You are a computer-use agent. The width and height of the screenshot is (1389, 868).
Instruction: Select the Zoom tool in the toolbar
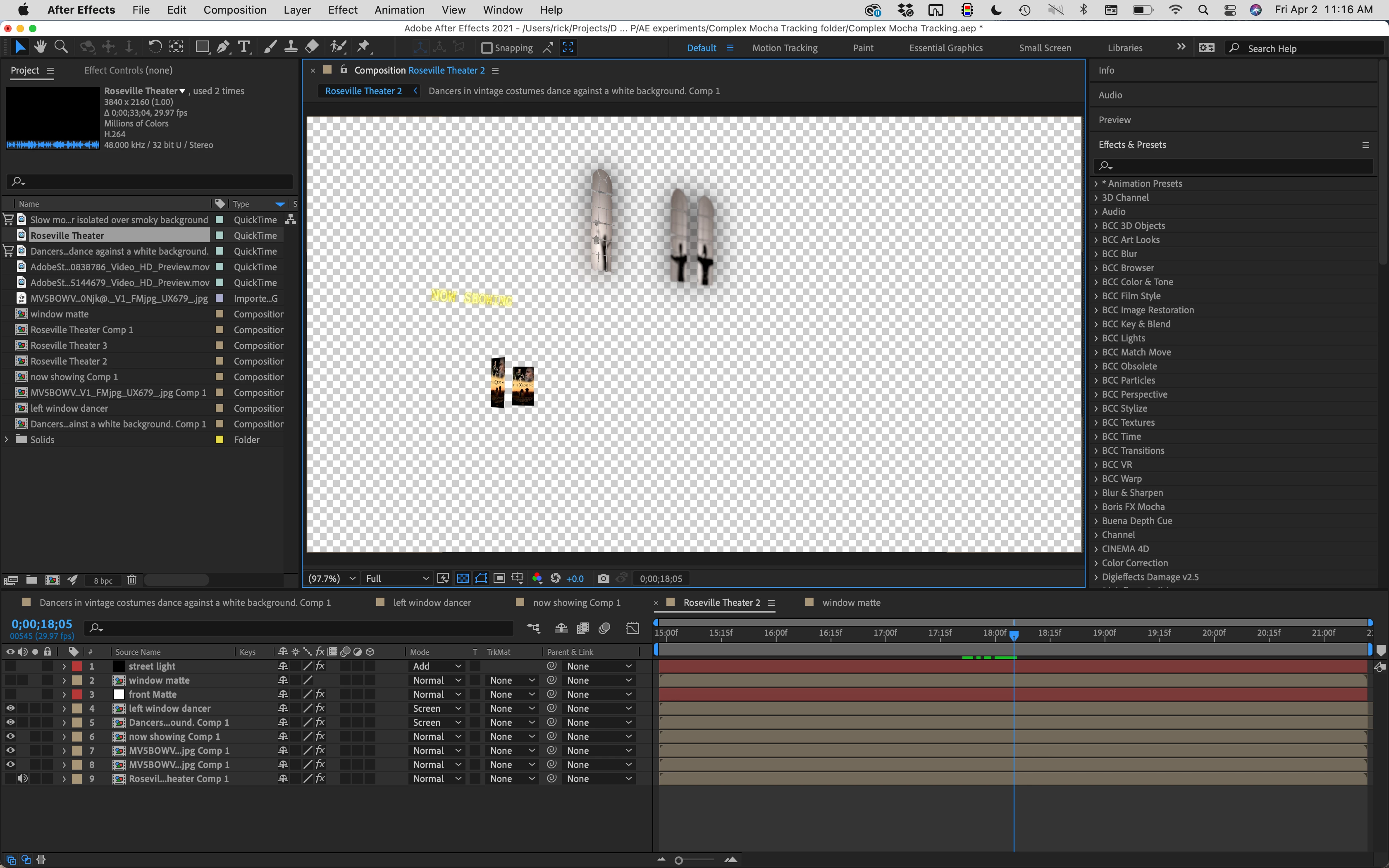coord(61,47)
